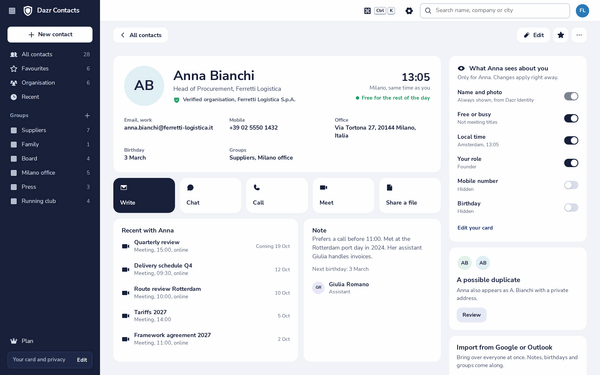The height and width of the screenshot is (375, 600).
Task: Select the Milano office group
Action: (50, 173)
